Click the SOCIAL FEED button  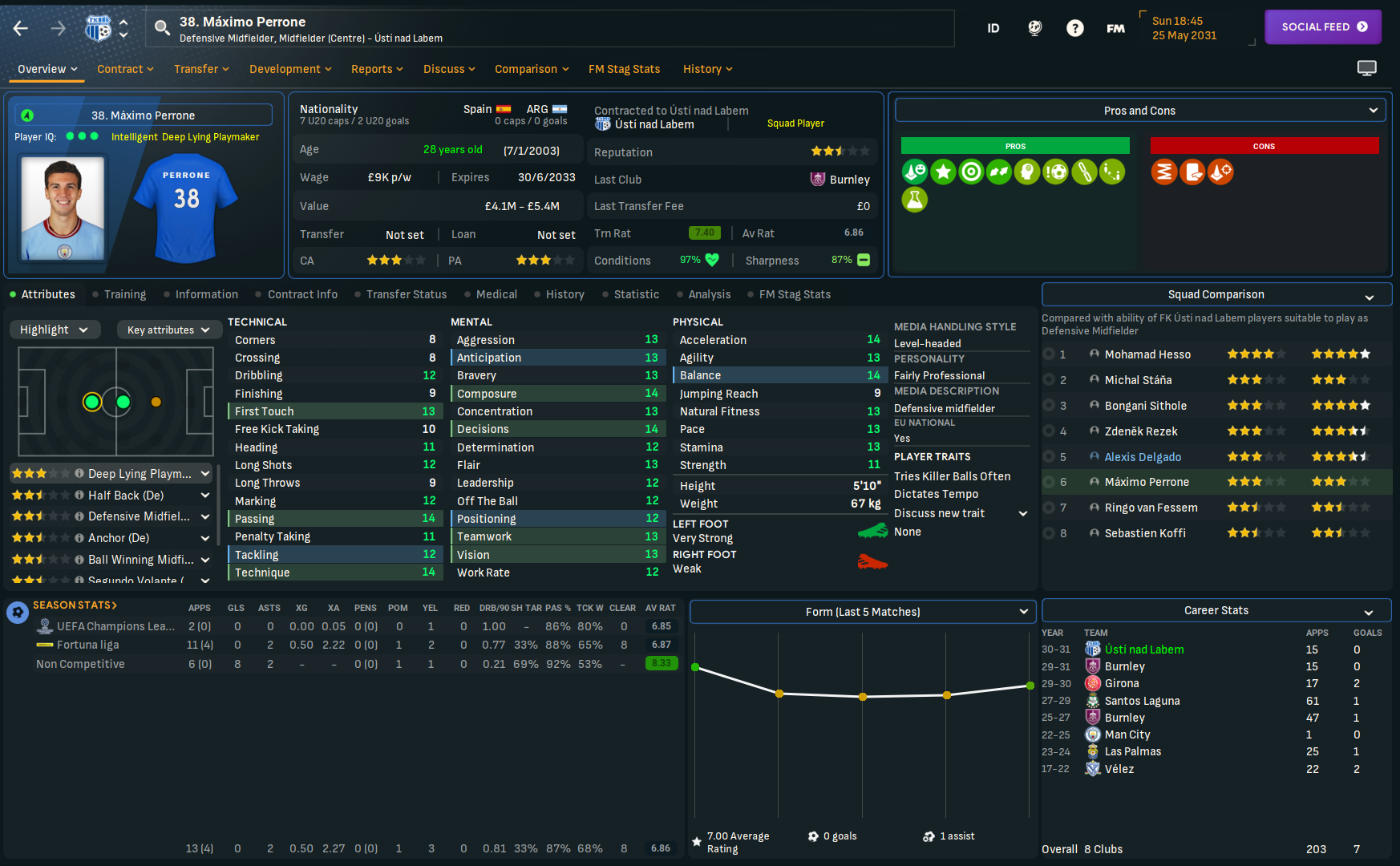point(1323,26)
